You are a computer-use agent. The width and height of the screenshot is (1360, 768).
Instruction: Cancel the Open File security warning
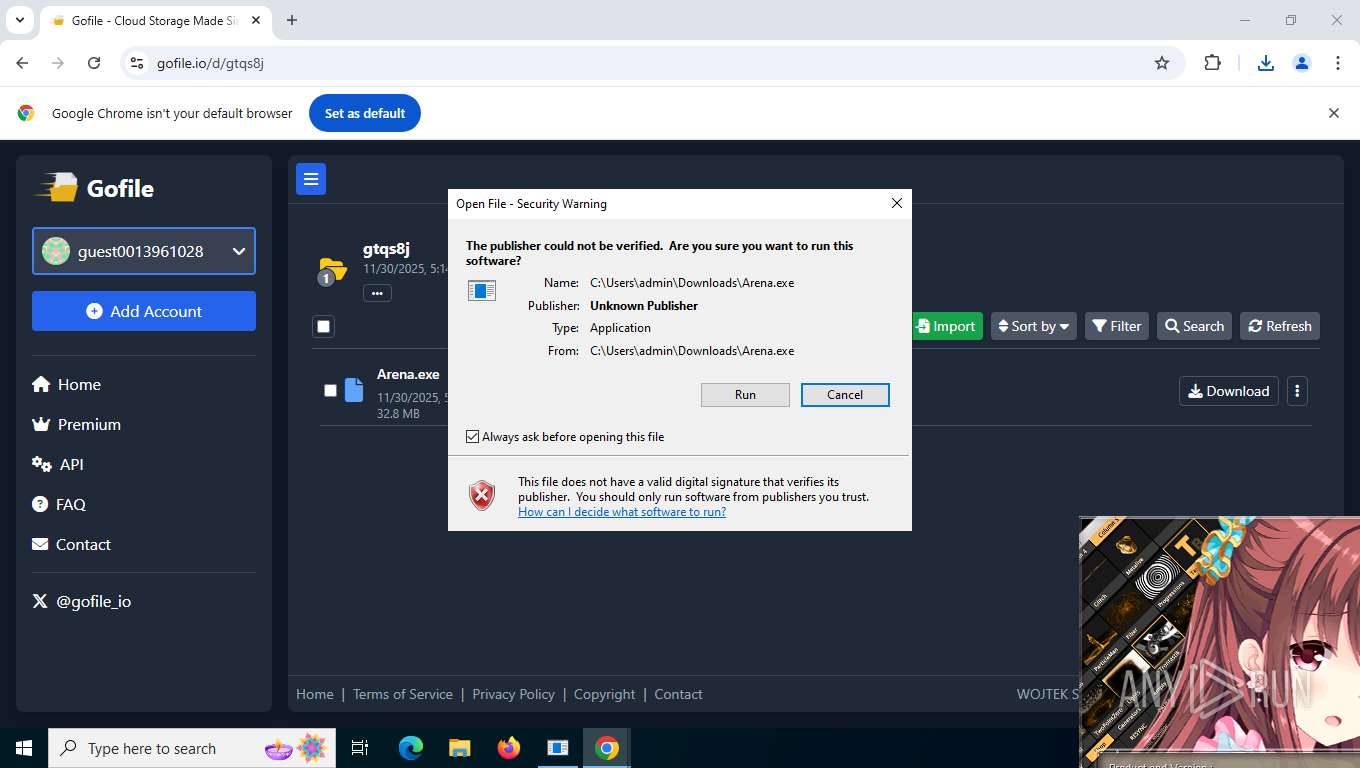[x=845, y=395]
